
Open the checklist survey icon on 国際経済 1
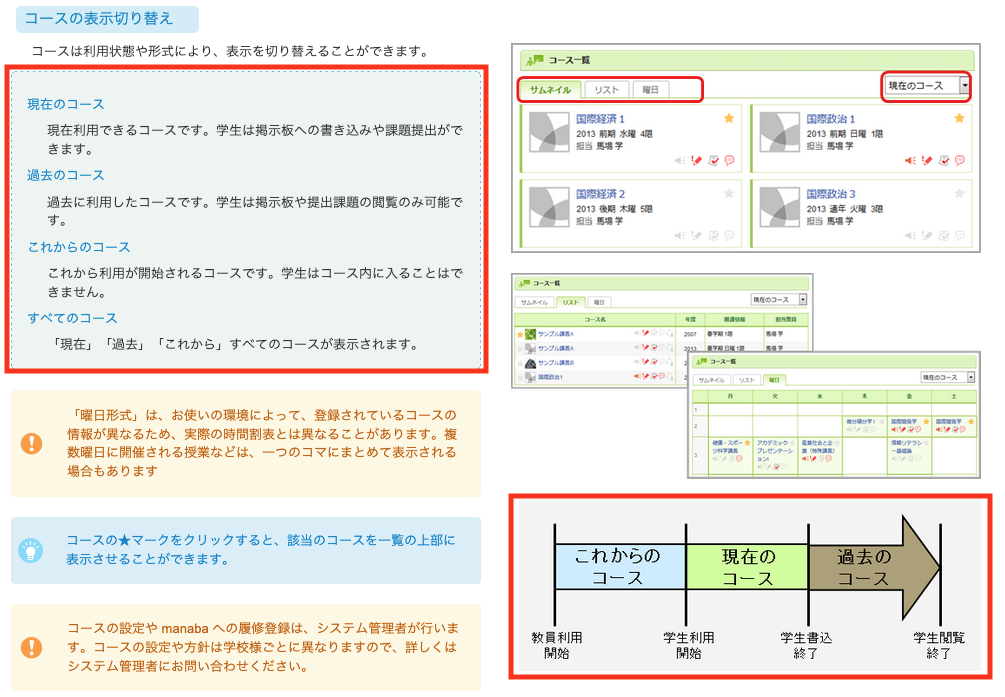(713, 160)
